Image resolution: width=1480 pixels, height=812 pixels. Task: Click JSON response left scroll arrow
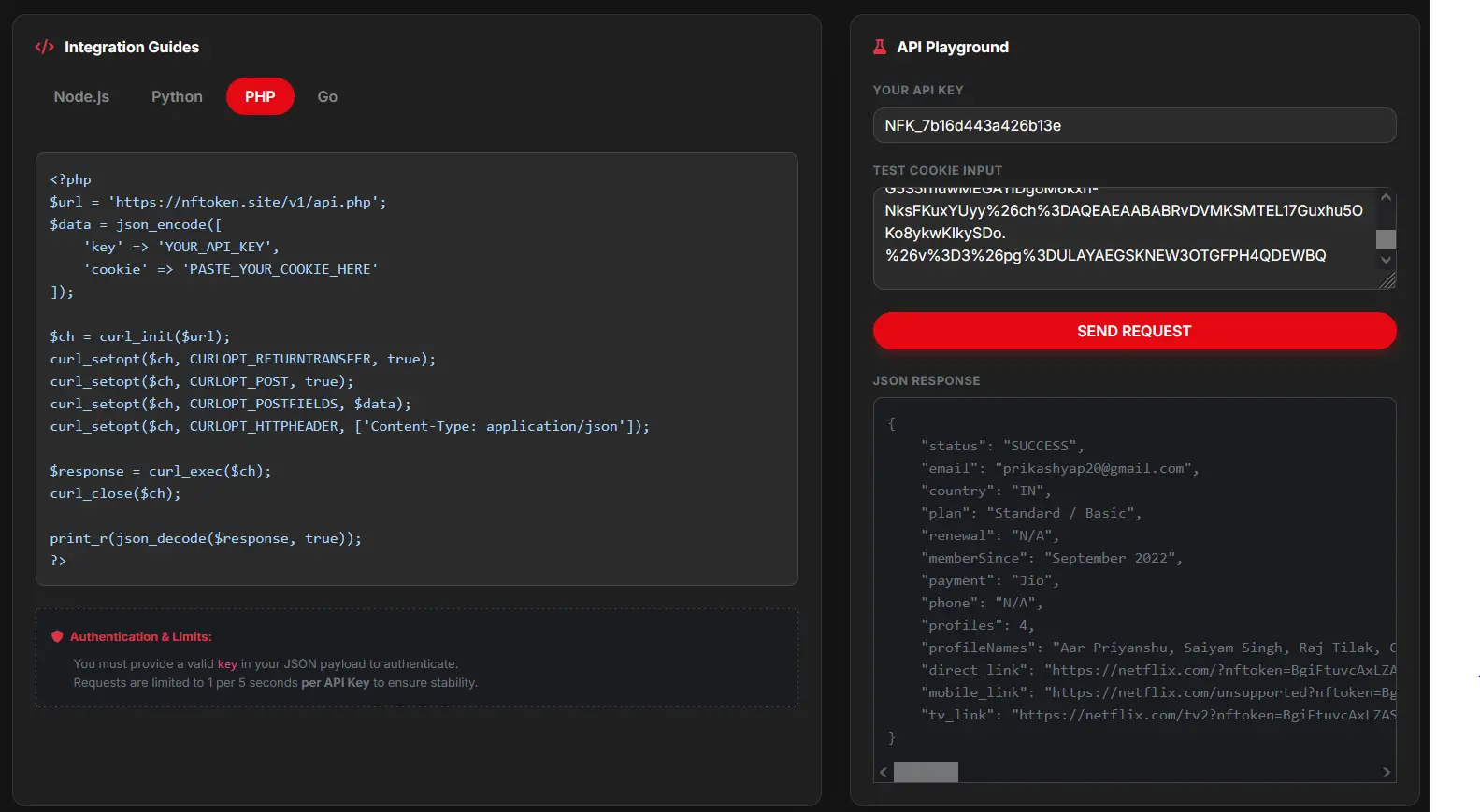point(884,772)
